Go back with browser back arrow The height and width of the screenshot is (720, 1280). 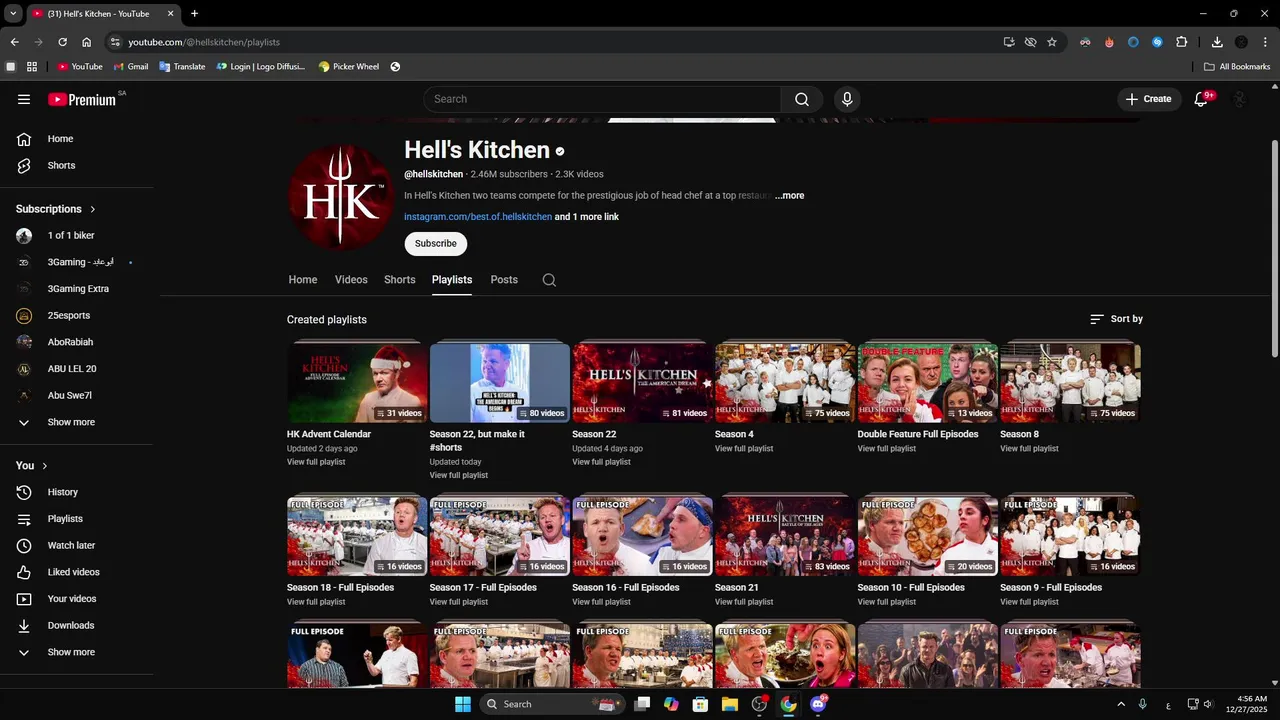(14, 42)
